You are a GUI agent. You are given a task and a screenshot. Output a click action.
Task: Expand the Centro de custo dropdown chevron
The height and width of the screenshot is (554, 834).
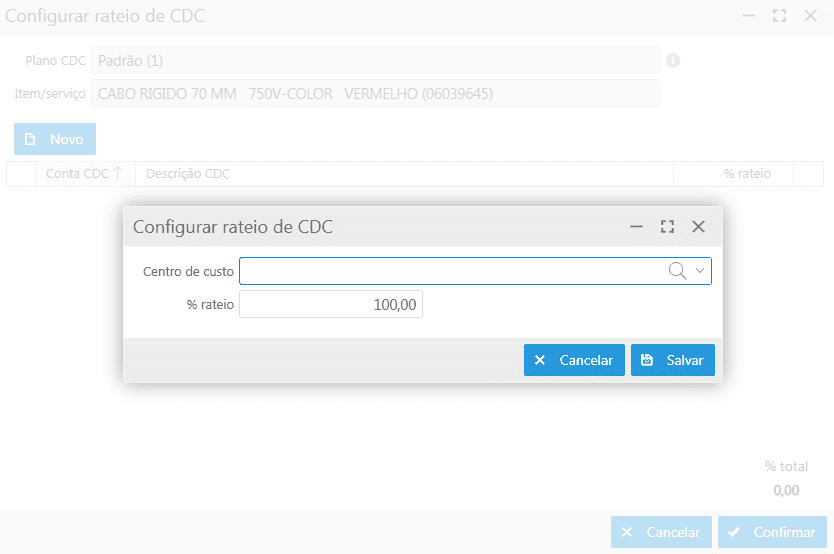click(x=700, y=271)
